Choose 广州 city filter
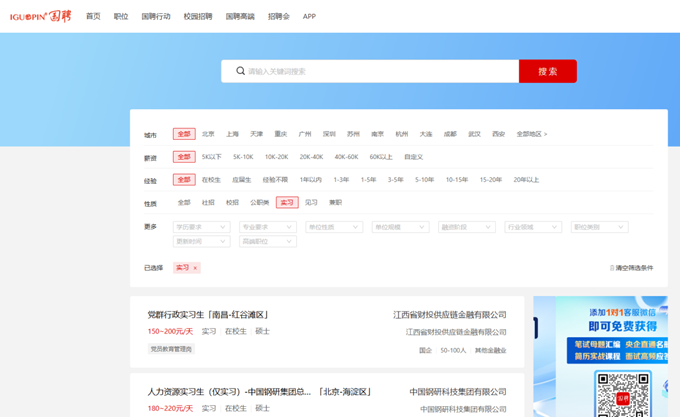Screen dimensions: 680x417 point(305,134)
